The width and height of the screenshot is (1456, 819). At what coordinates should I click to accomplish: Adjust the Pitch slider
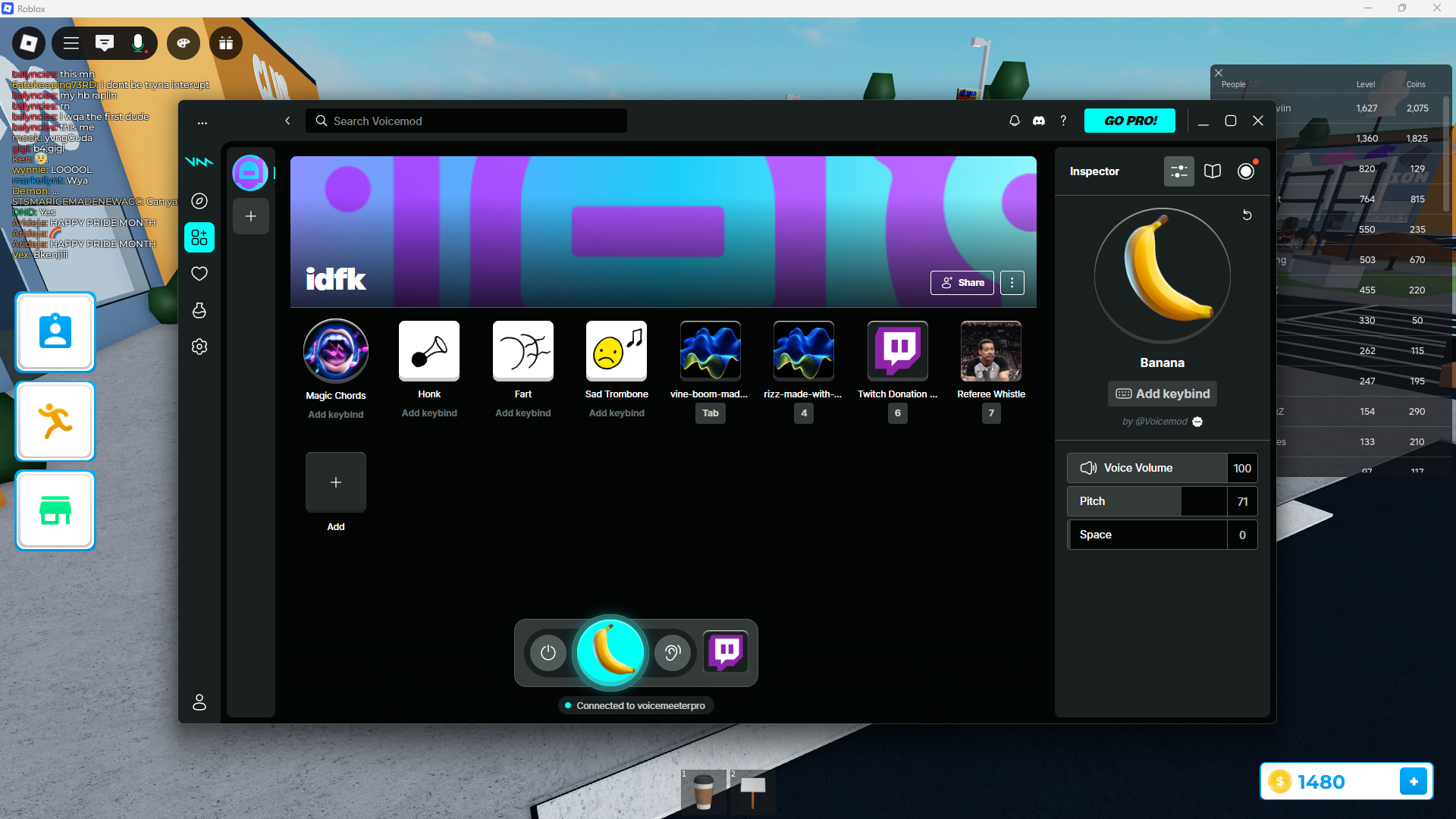1163,501
